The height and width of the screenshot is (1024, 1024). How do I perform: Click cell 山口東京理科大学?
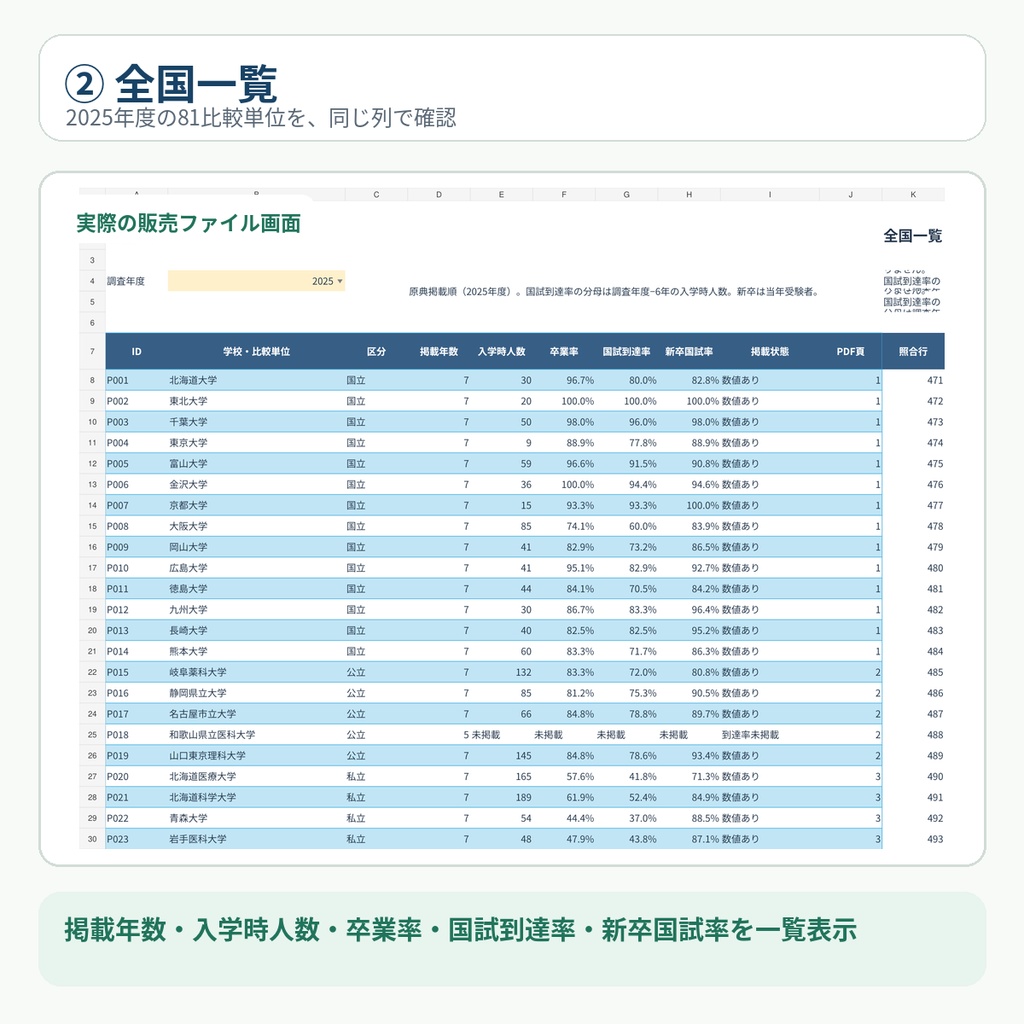(x=257, y=756)
